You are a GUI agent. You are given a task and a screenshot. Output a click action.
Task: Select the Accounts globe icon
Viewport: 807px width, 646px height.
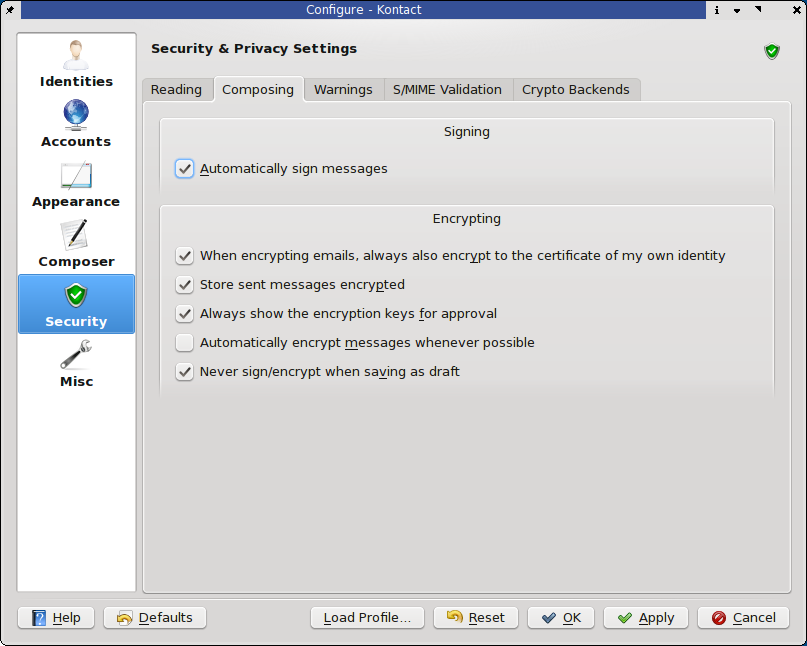pos(76,115)
